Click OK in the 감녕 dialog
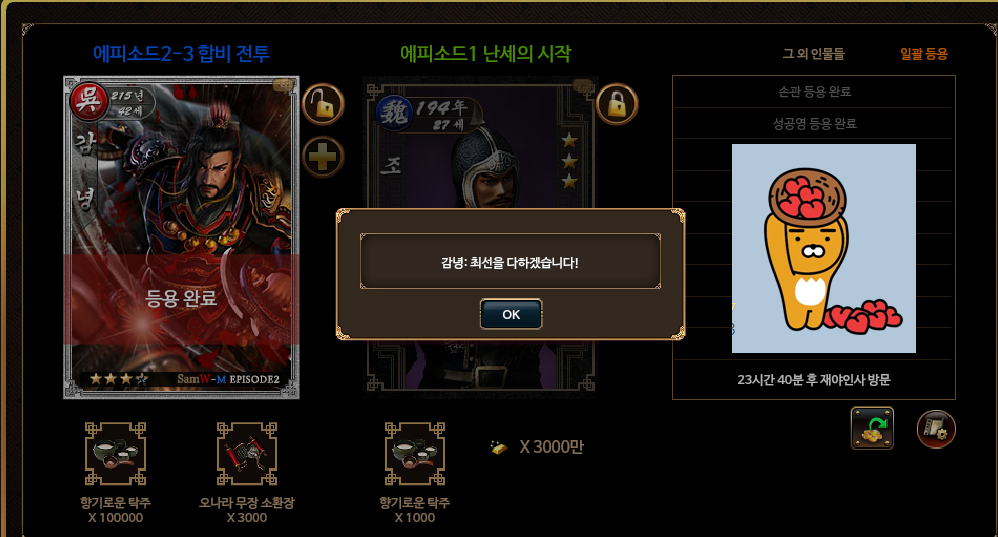Image resolution: width=998 pixels, height=537 pixels. 510,314
